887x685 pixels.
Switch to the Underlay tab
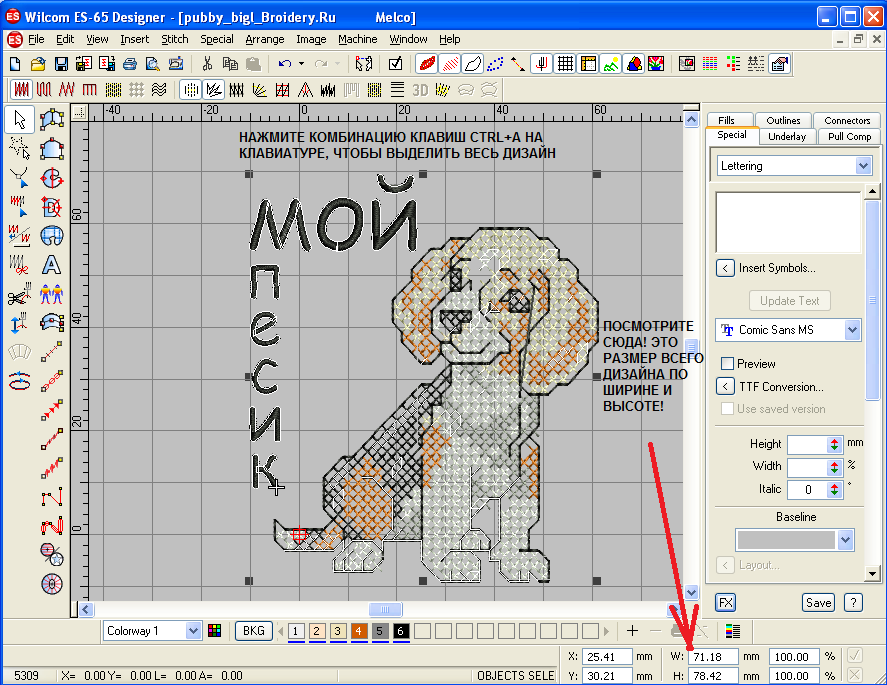tap(788, 136)
